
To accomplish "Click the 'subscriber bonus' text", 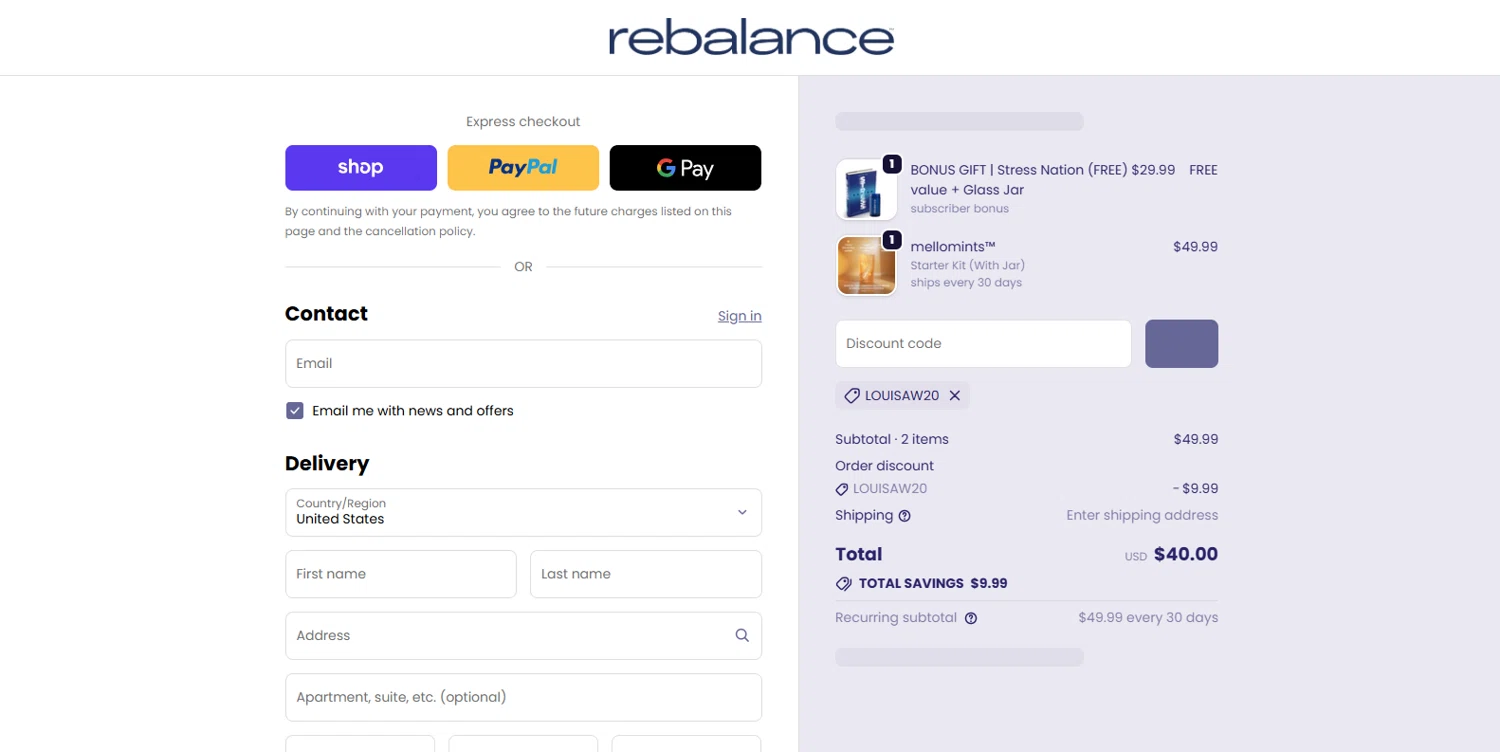I will (959, 209).
